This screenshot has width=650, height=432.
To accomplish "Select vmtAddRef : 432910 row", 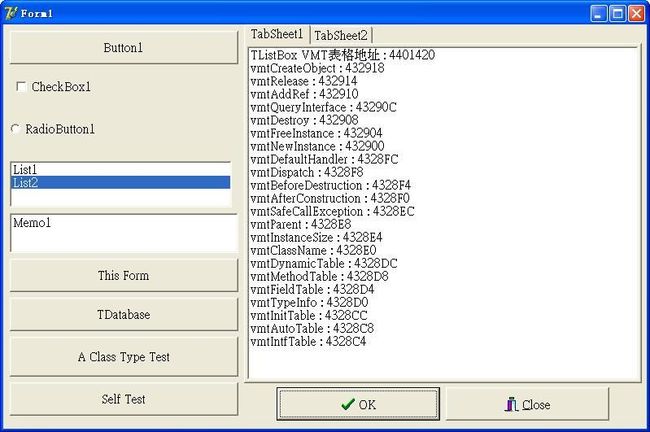I will (443, 94).
